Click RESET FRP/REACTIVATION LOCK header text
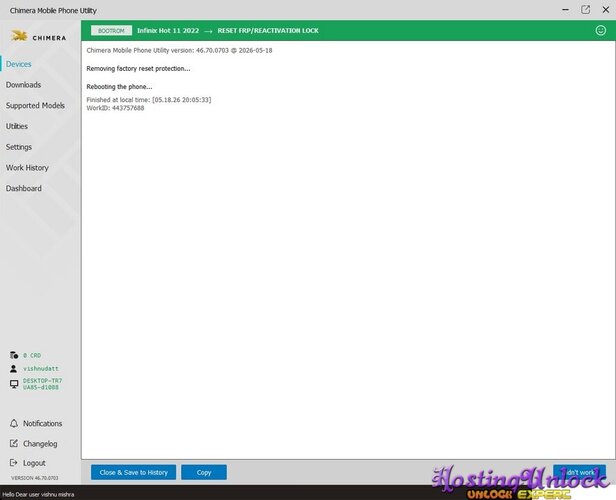The width and height of the screenshot is (616, 500). (x=268, y=31)
